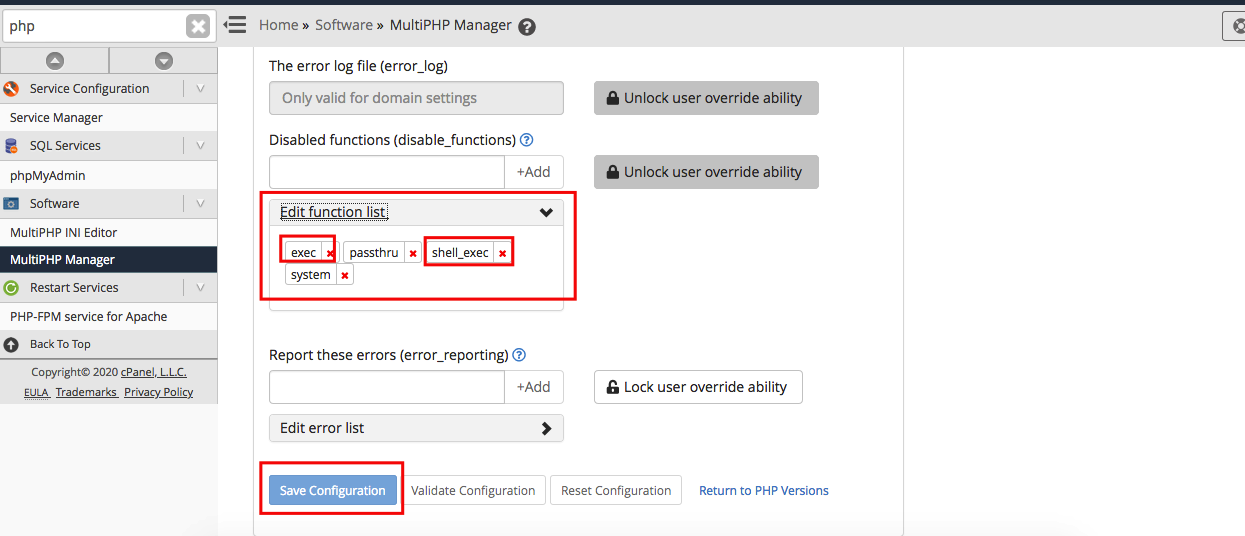Open the MultiPHP Manager help question mark icon

point(527,27)
